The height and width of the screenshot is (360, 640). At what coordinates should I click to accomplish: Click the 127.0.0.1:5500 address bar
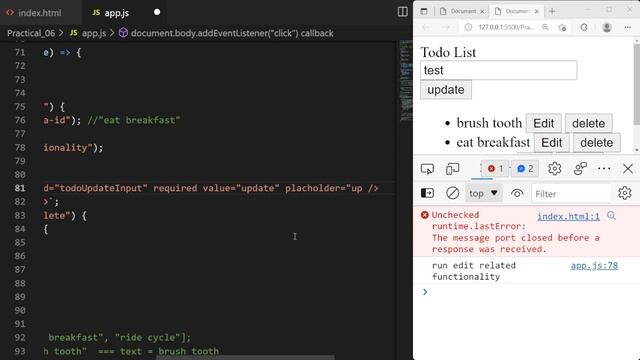pos(506,27)
